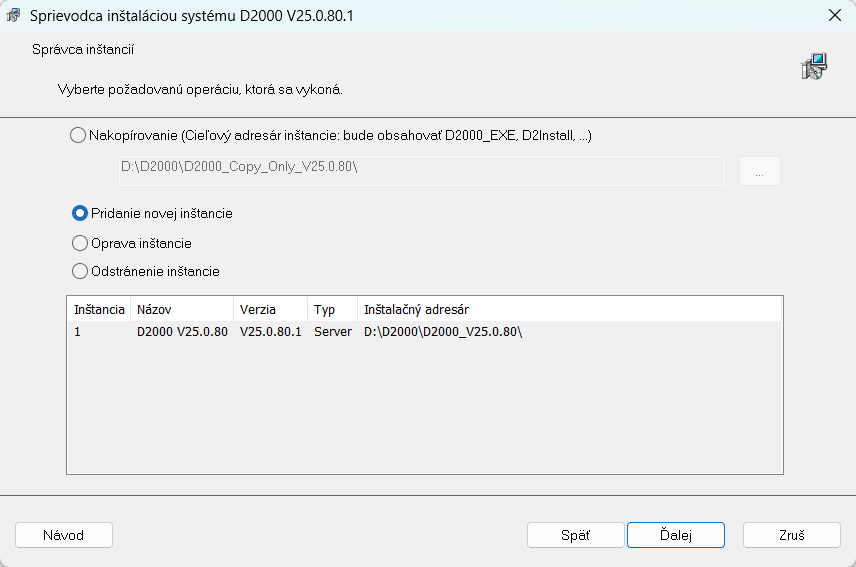
Task: Choose the Oprava inštancie radio button
Action: (80, 243)
